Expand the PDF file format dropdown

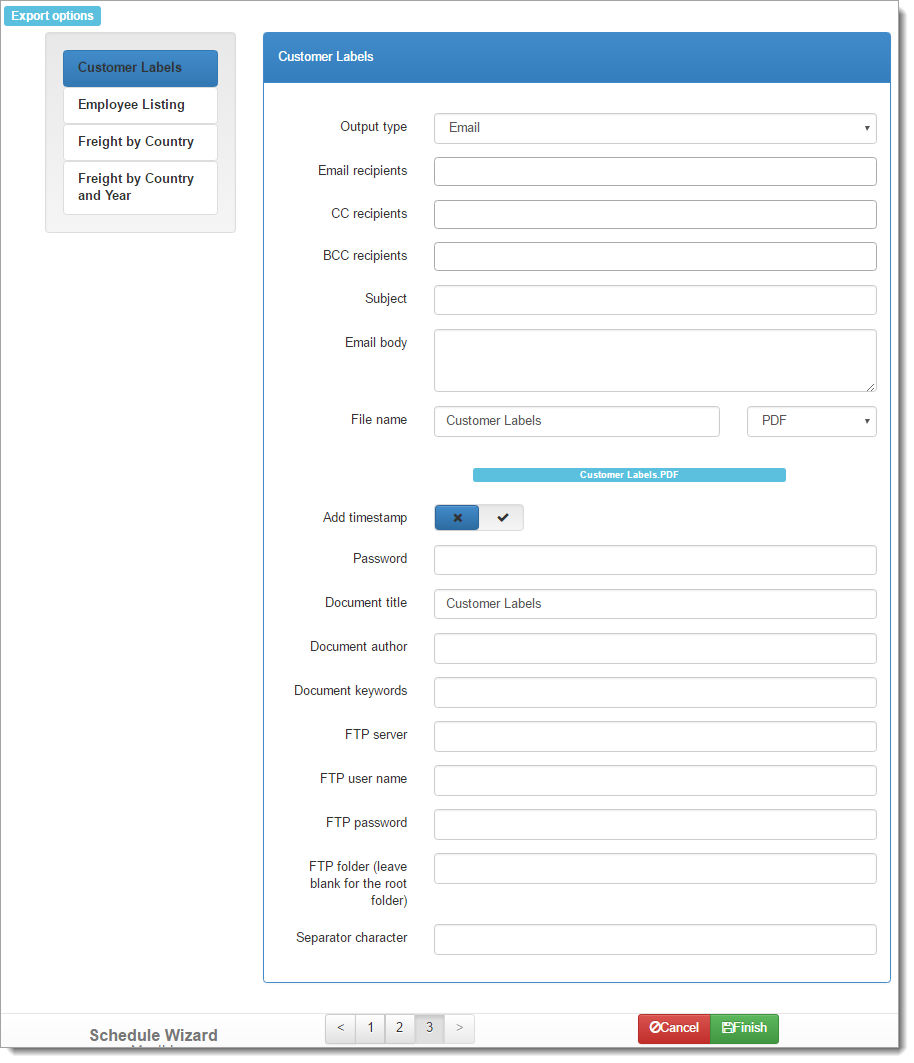click(811, 421)
